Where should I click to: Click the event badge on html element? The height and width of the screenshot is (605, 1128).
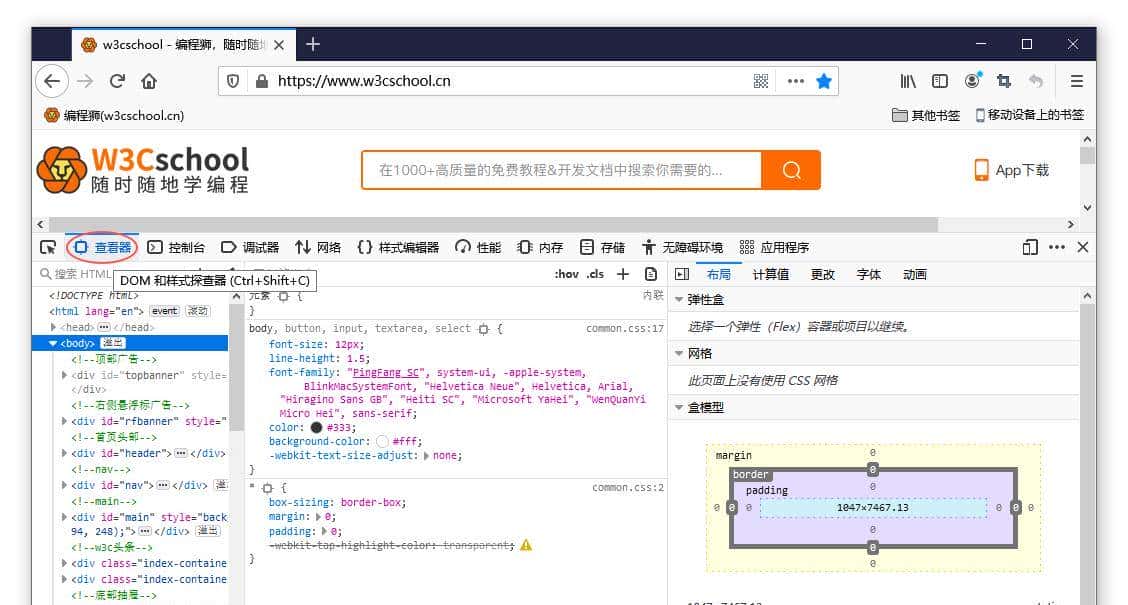click(x=164, y=311)
